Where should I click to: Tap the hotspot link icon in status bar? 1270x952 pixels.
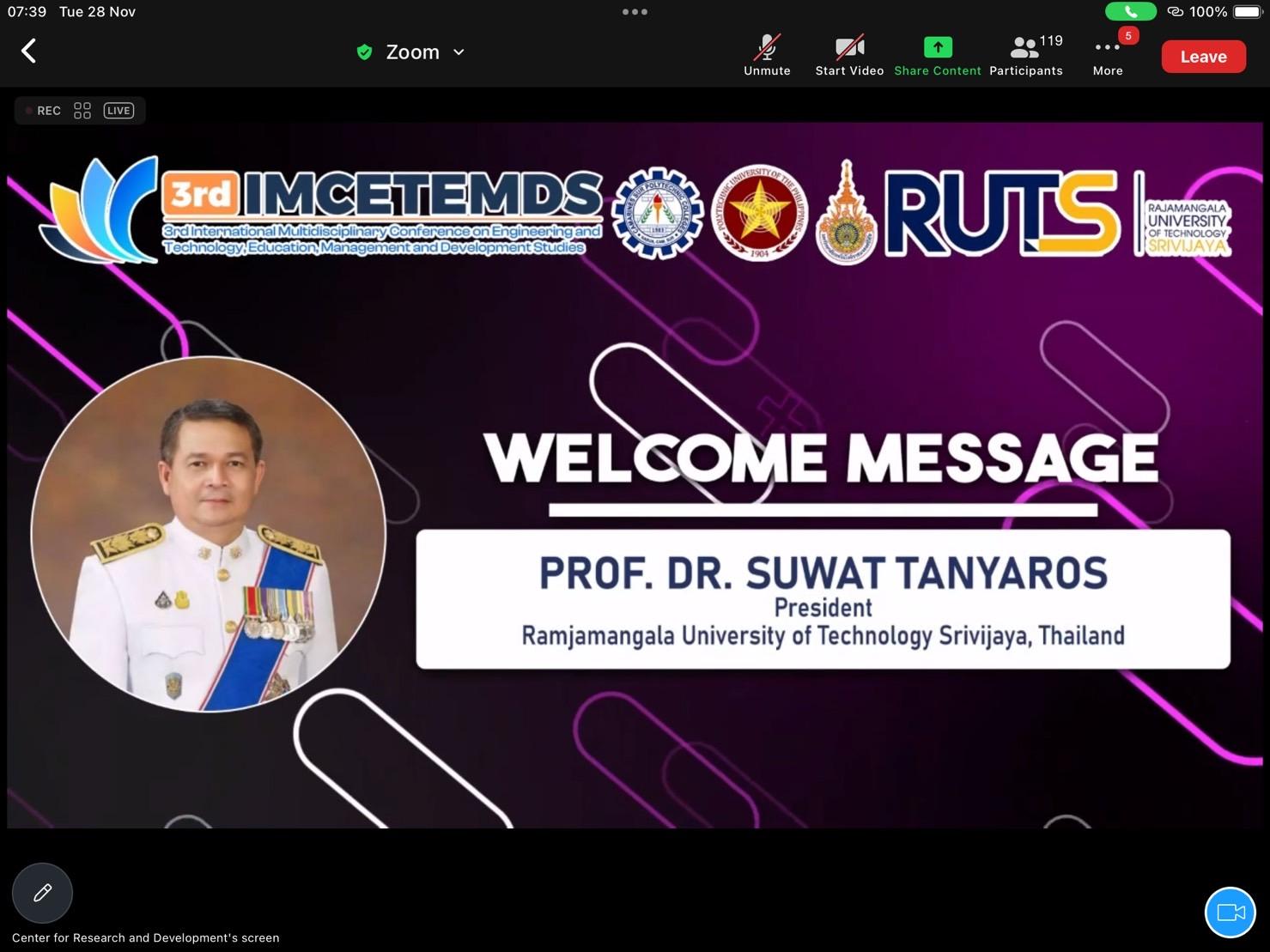click(x=1176, y=12)
